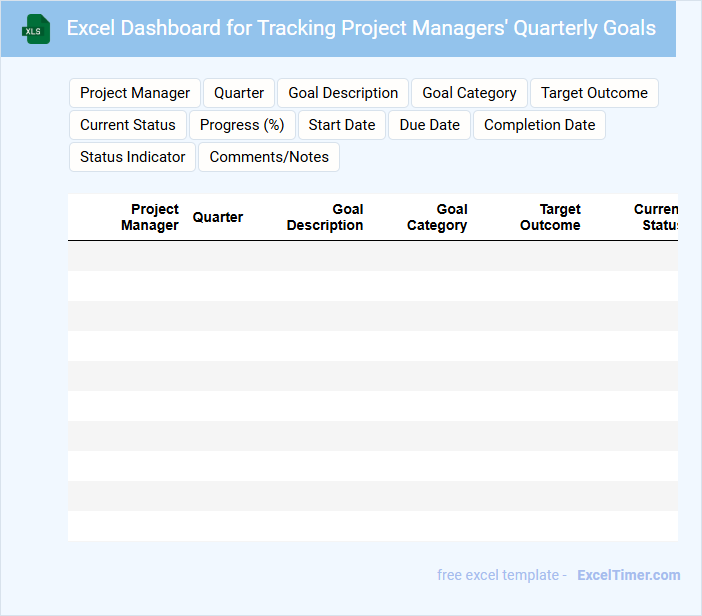
Task: Click the Goal Description tag
Action: 343,93
